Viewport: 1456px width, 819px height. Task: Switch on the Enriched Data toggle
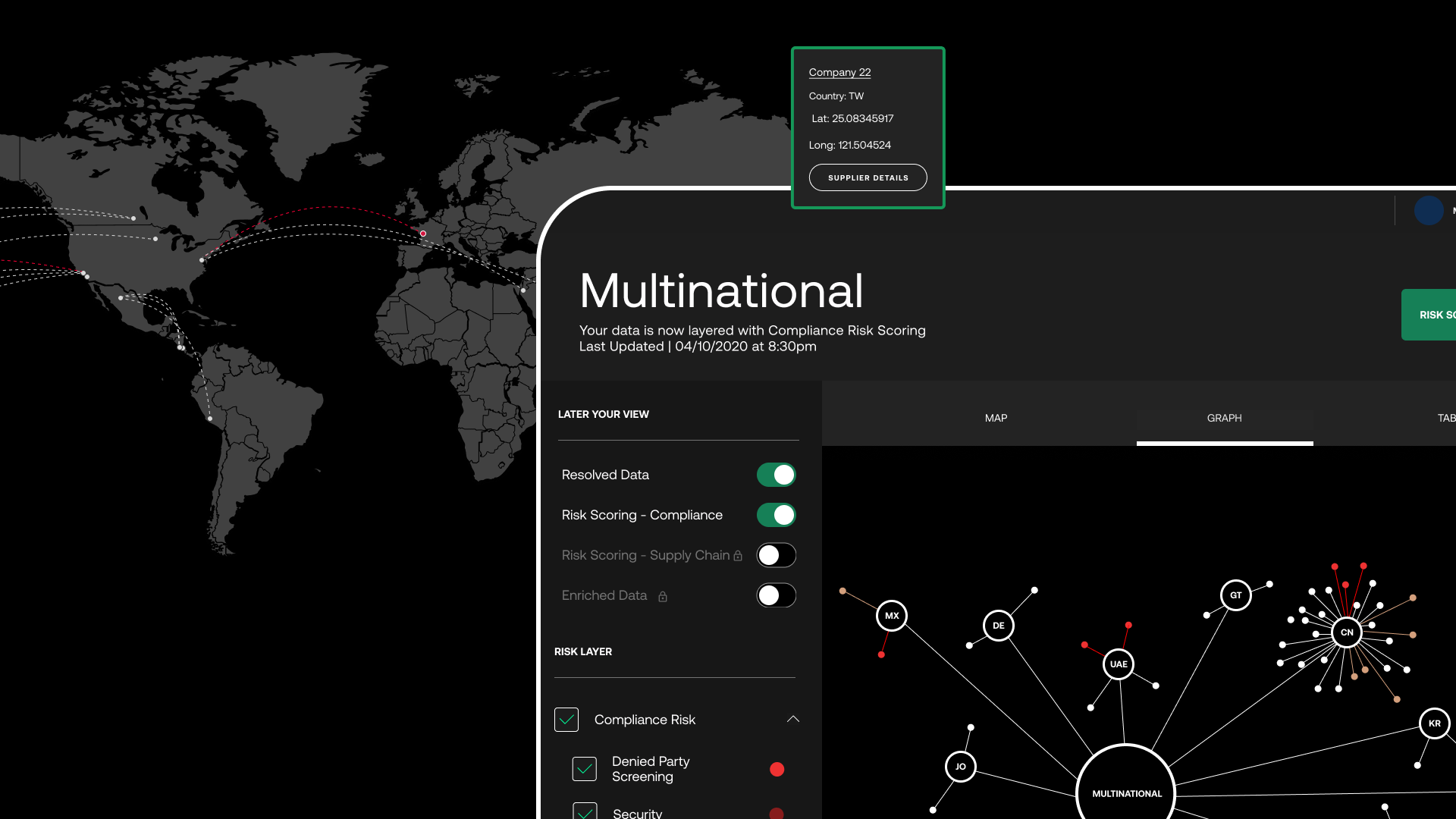tap(776, 595)
